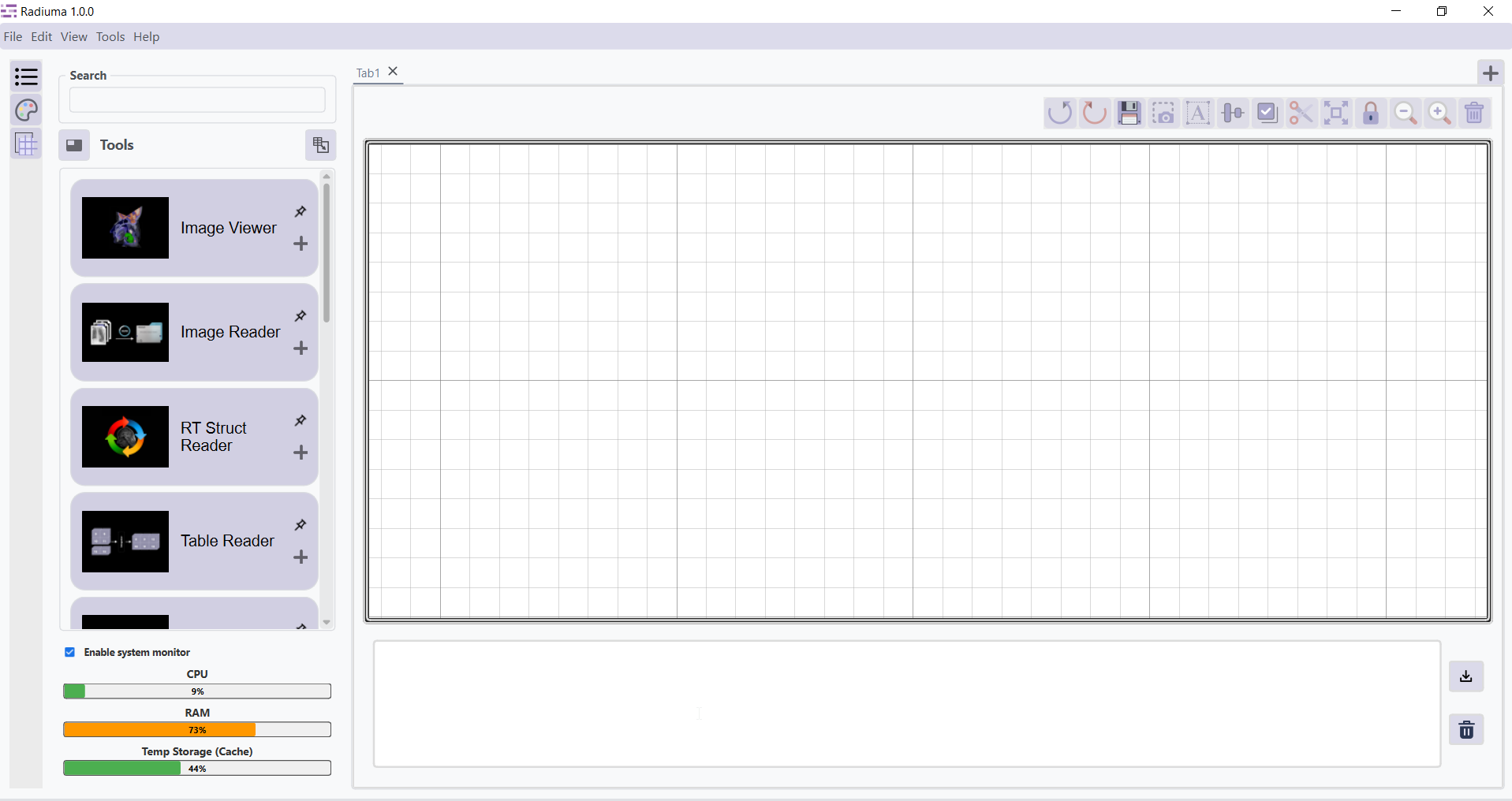Click the Radiuma app icon in title bar
1512x801 pixels.
9,11
